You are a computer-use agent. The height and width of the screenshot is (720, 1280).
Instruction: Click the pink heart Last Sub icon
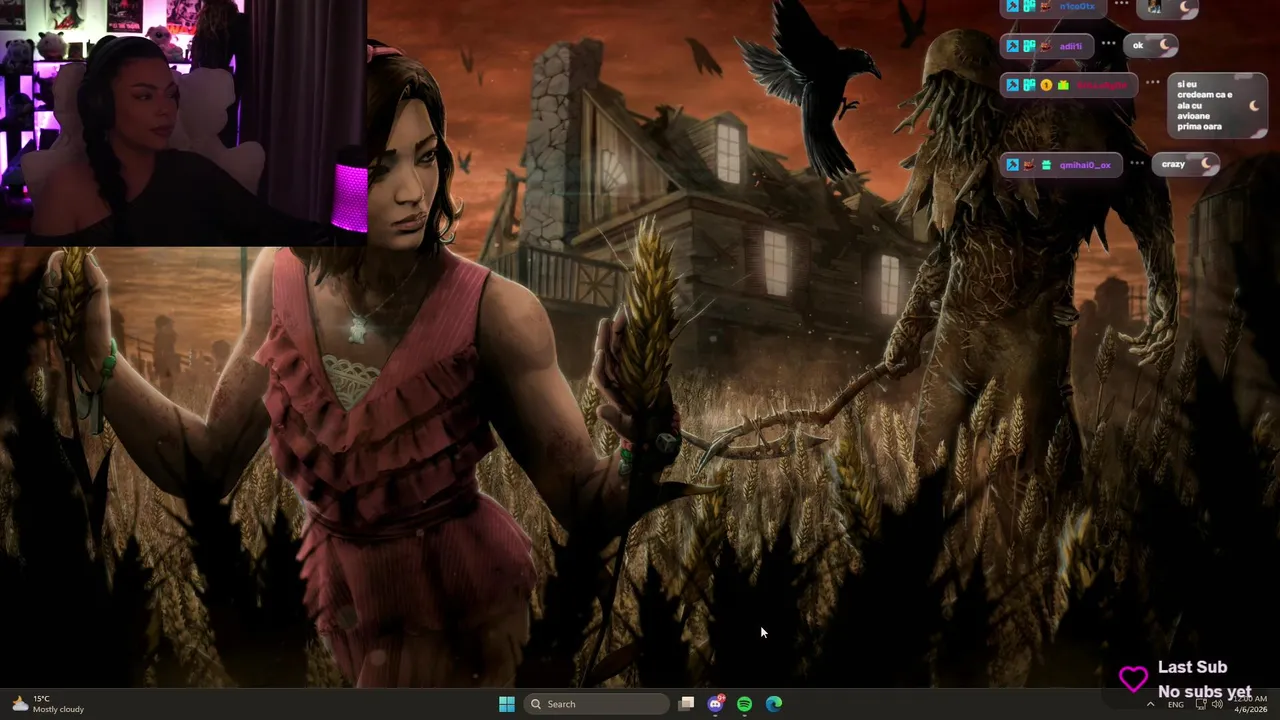pos(1133,680)
